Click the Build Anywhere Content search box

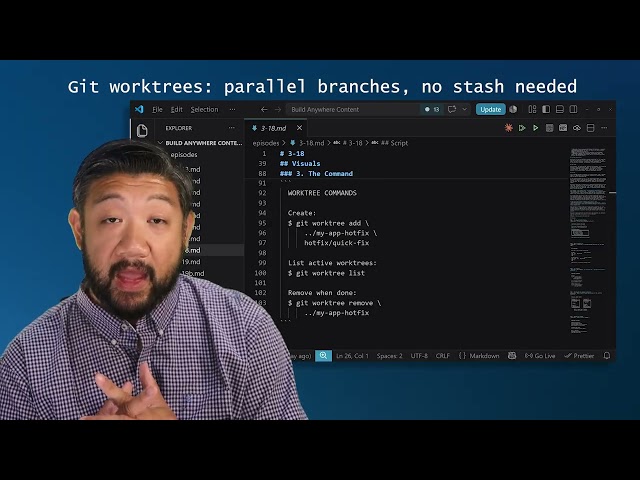pyautogui.click(x=353, y=109)
